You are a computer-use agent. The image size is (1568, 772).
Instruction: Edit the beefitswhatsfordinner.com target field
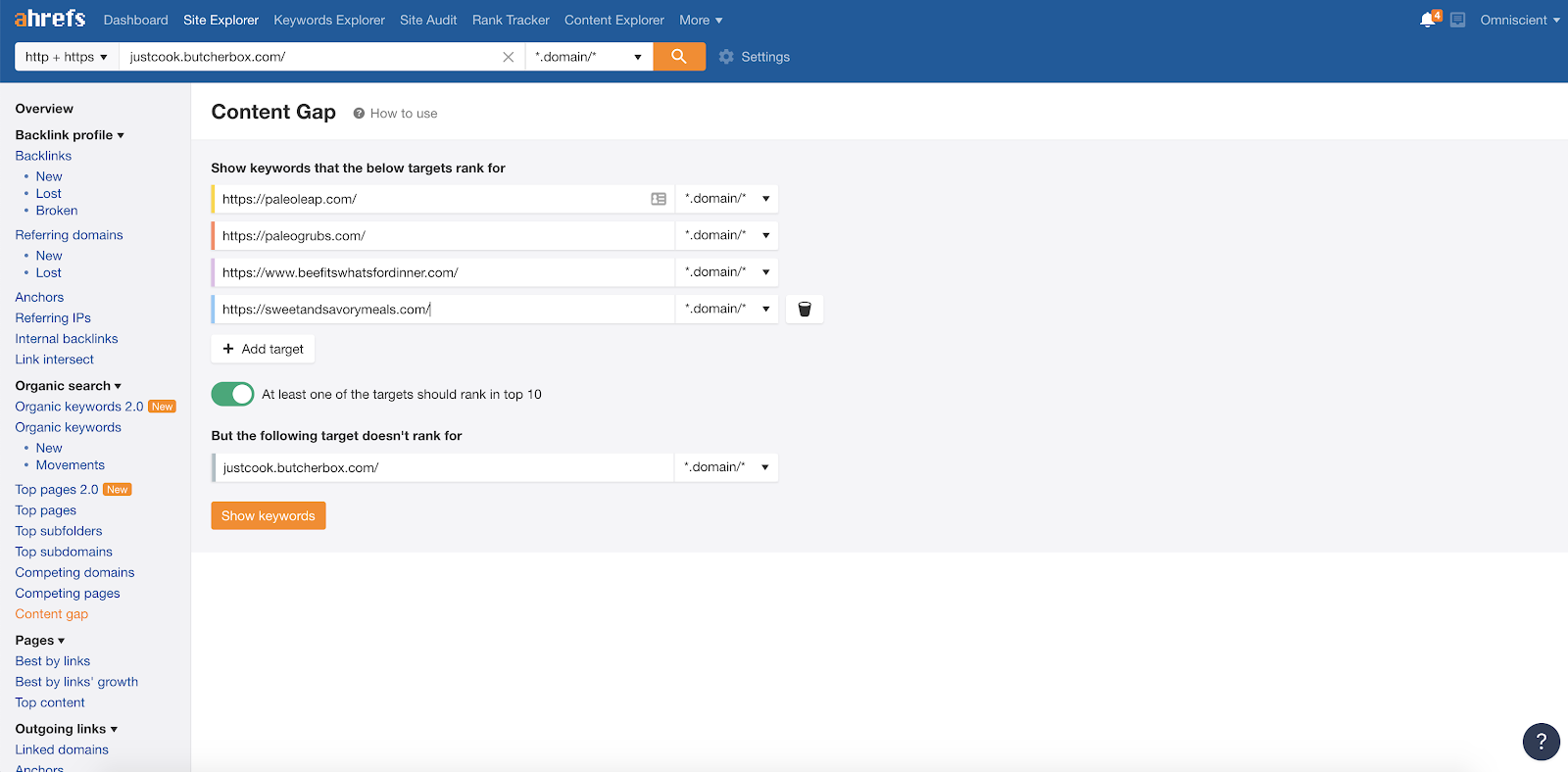444,272
